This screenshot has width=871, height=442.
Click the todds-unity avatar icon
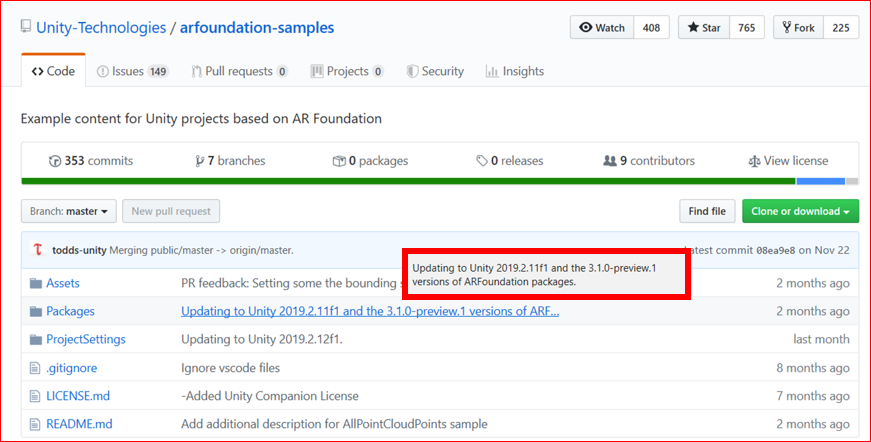click(x=38, y=249)
